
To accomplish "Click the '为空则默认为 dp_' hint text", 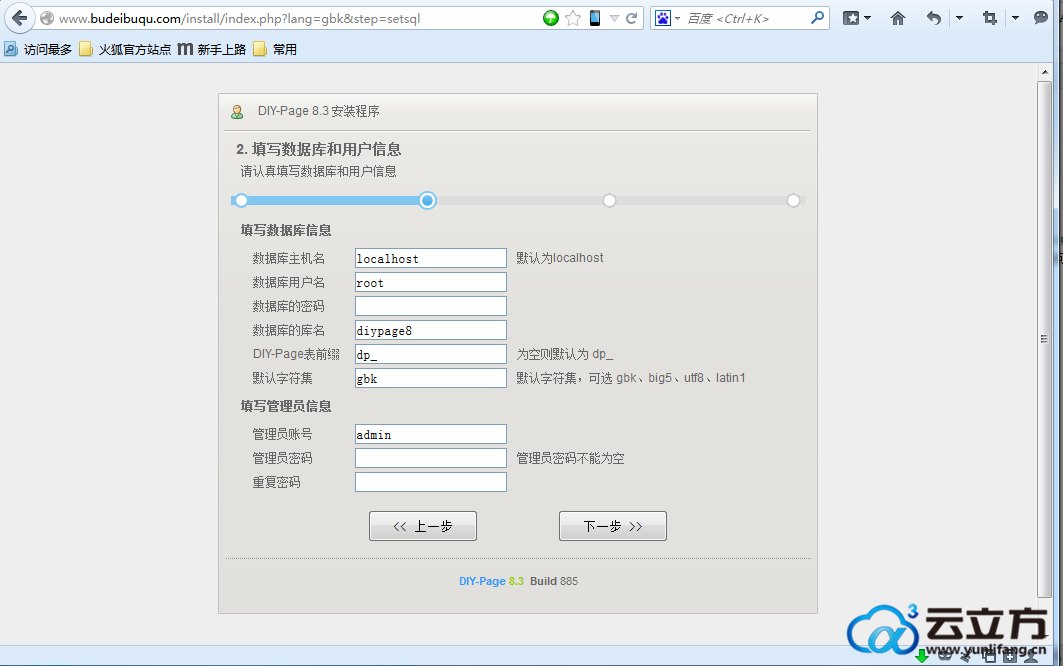I will coord(565,354).
